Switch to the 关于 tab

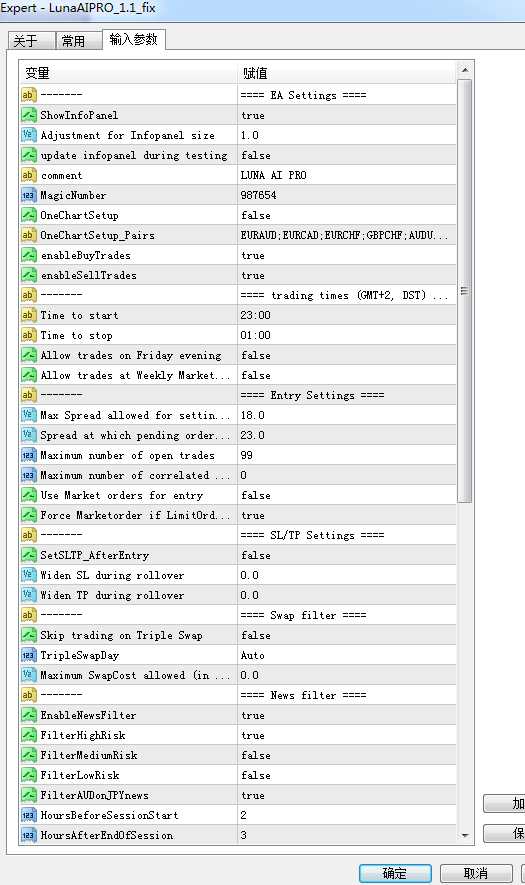31,41
